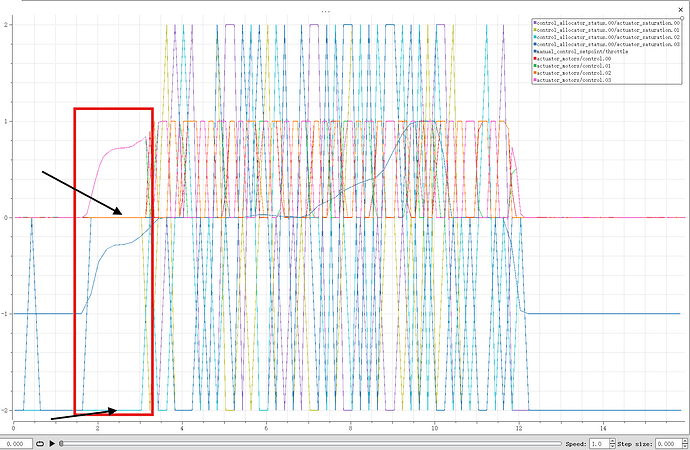Viewport: 690px width, 450px height.
Task: Toggle manual_control_setpoint/throttle legend entry
Action: tap(581, 51)
